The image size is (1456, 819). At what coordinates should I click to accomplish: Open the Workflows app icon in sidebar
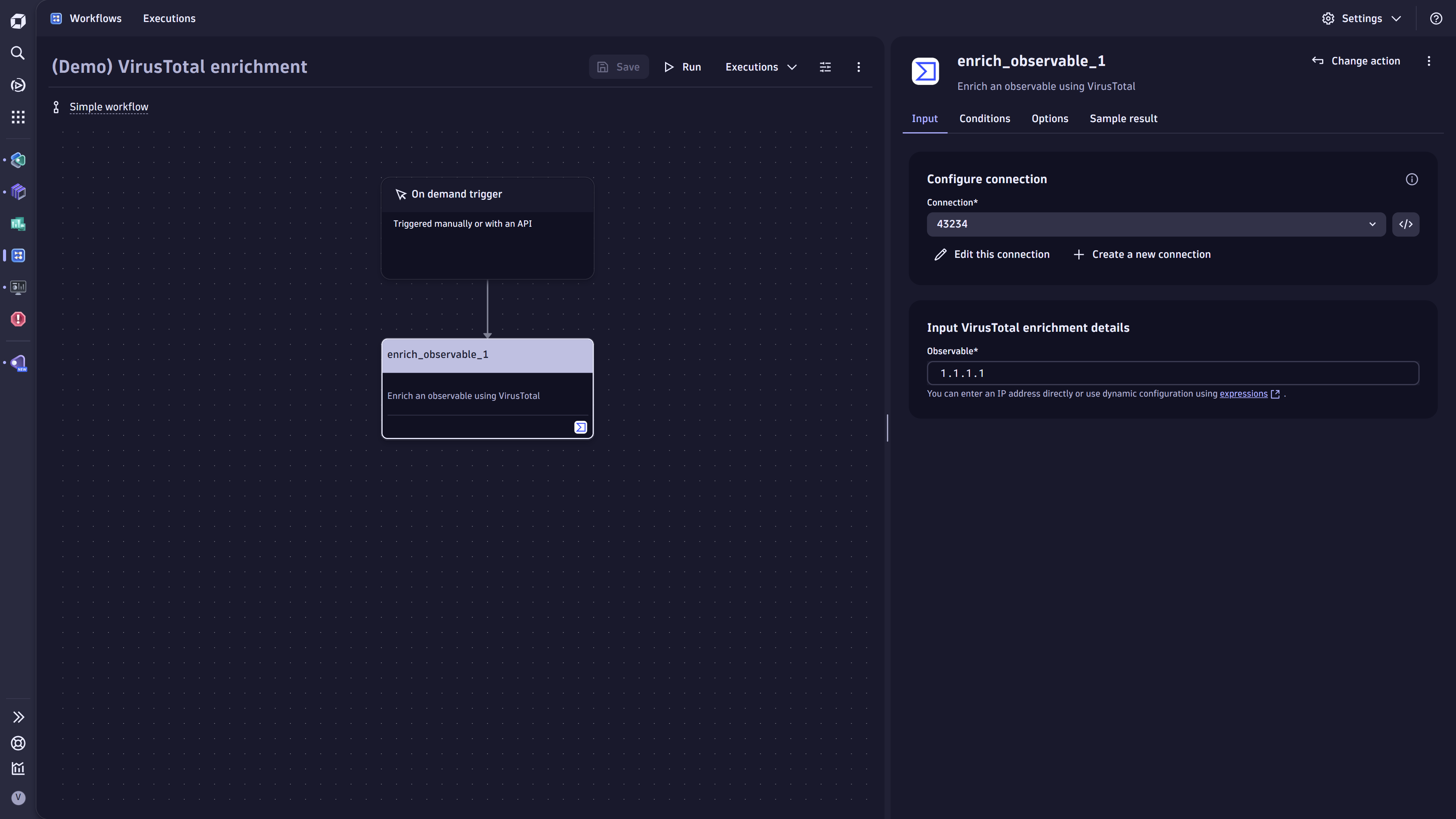click(x=18, y=256)
